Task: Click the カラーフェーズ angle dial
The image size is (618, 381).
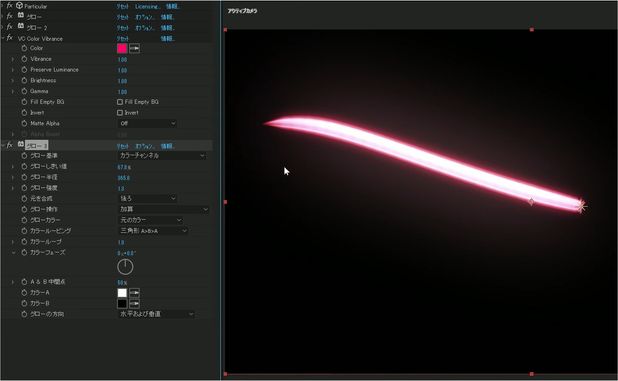Action: (125, 267)
